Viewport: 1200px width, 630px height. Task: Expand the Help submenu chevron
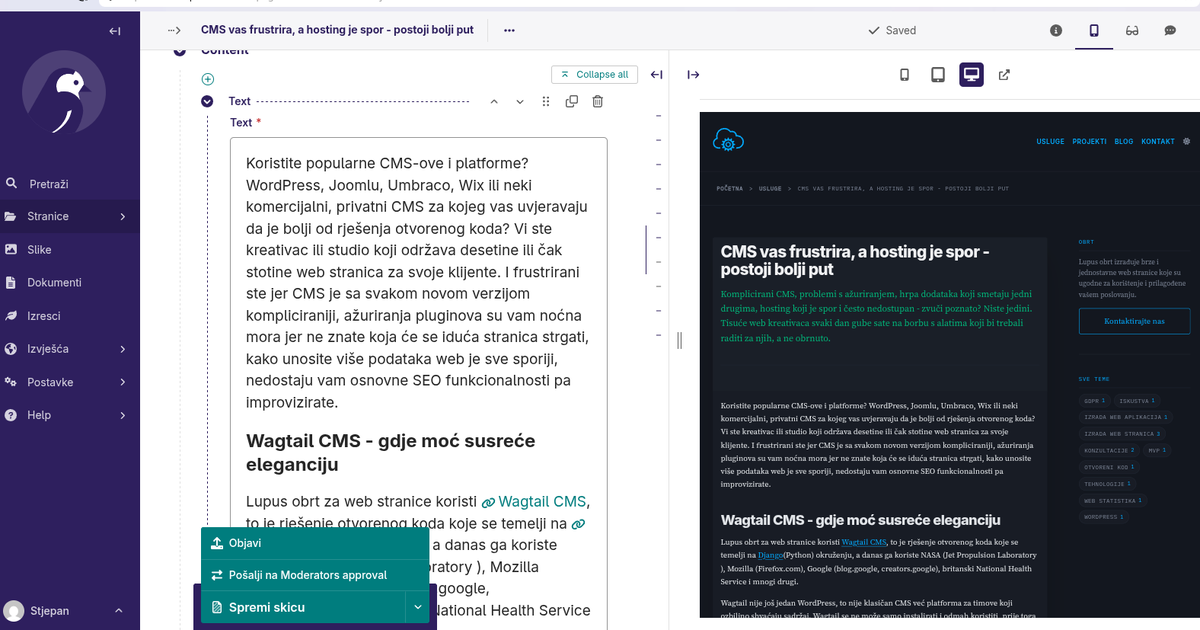pyautogui.click(x=123, y=415)
